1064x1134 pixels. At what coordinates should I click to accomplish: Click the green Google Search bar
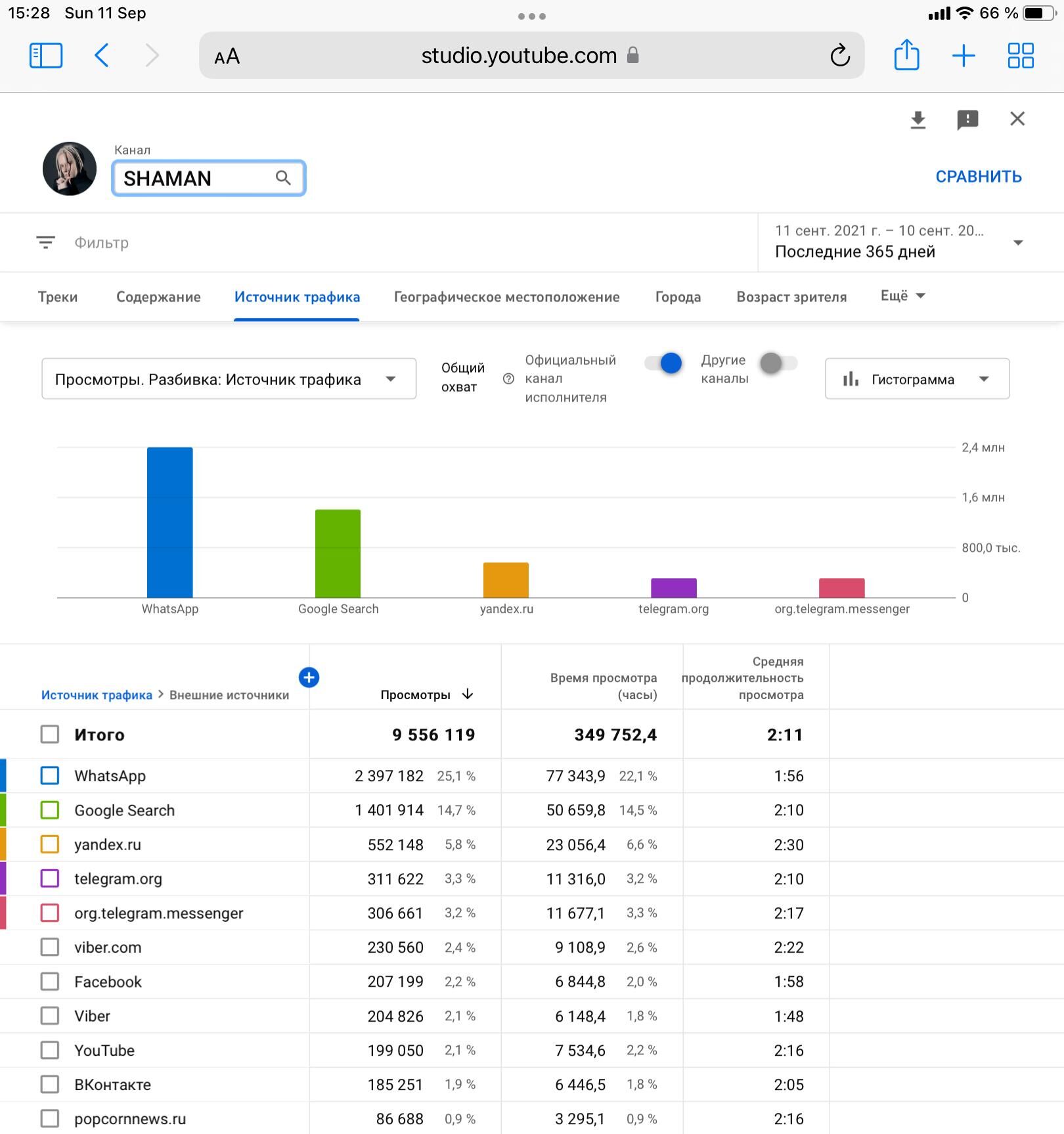[338, 553]
